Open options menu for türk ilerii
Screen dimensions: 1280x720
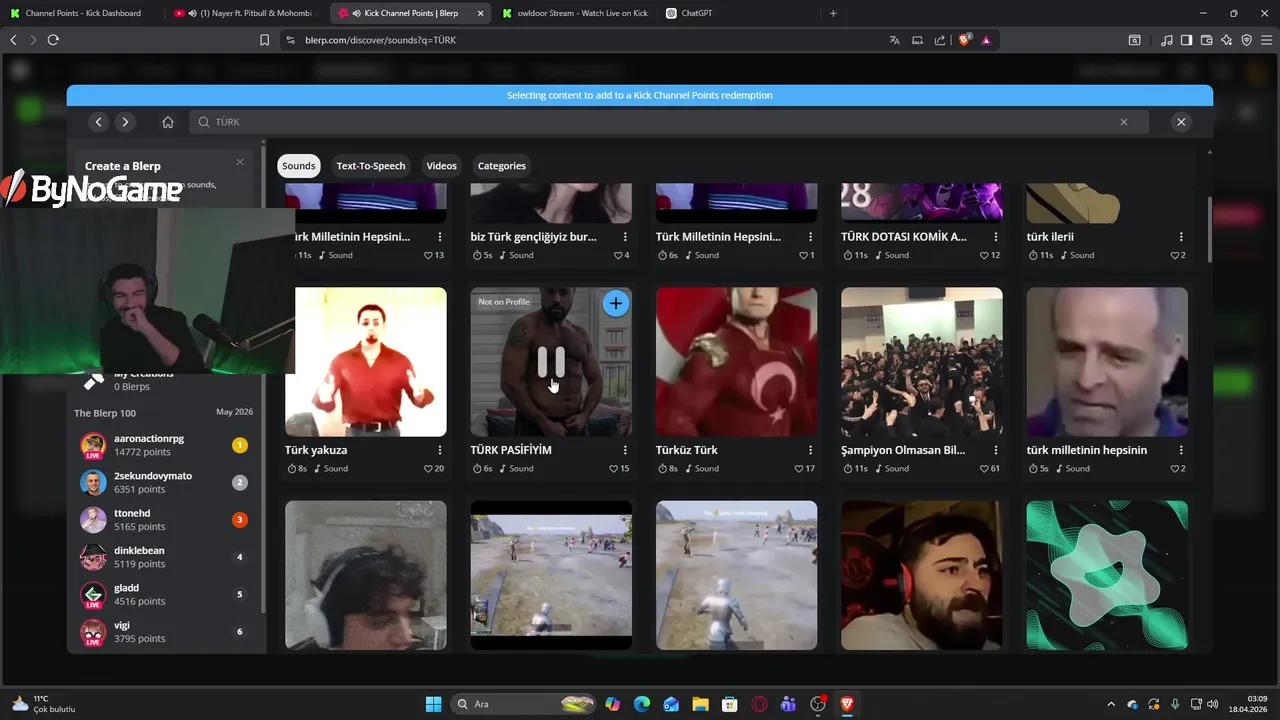click(1181, 237)
